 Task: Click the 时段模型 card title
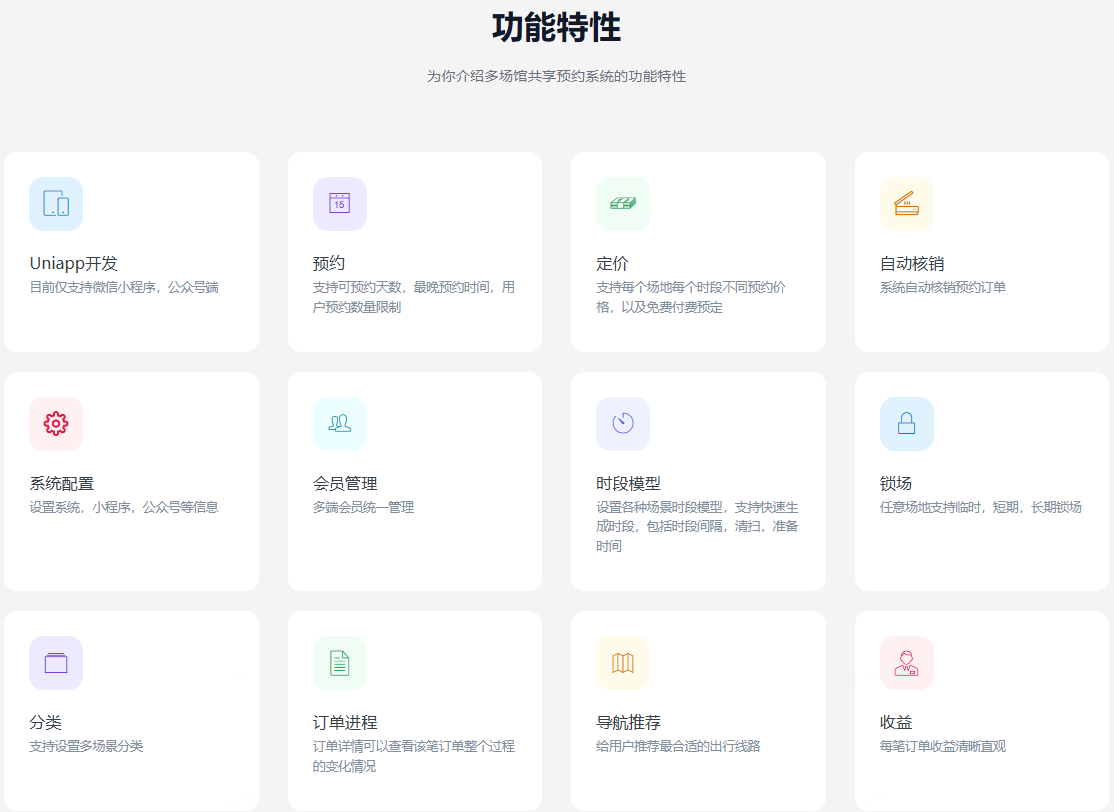(x=628, y=484)
